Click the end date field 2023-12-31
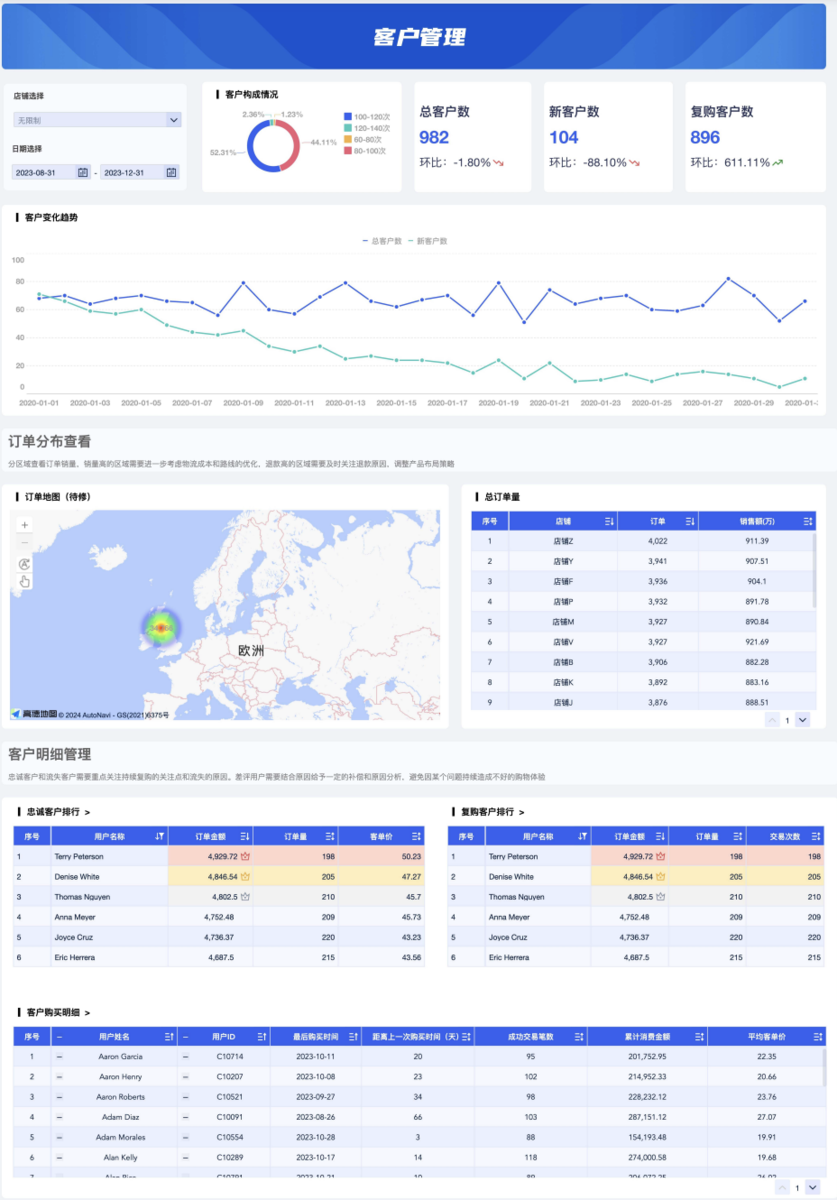This screenshot has height=1200, width=837. pos(139,172)
